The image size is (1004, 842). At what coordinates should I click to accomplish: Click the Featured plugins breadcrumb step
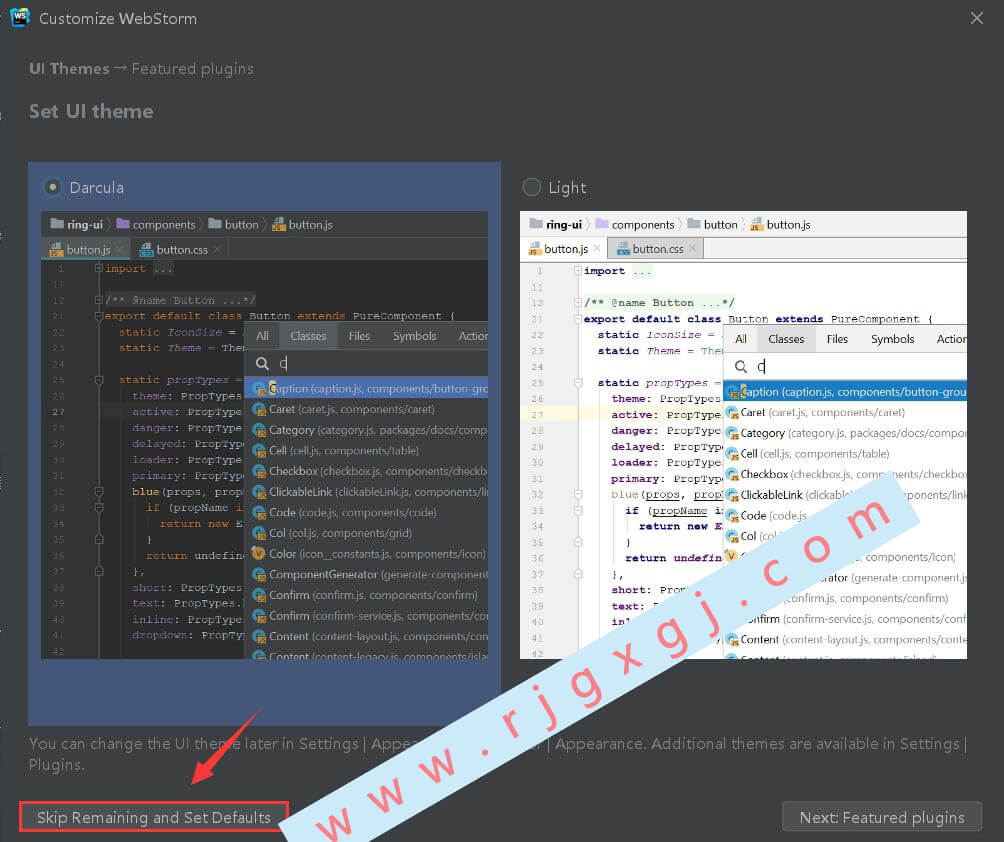coord(192,69)
